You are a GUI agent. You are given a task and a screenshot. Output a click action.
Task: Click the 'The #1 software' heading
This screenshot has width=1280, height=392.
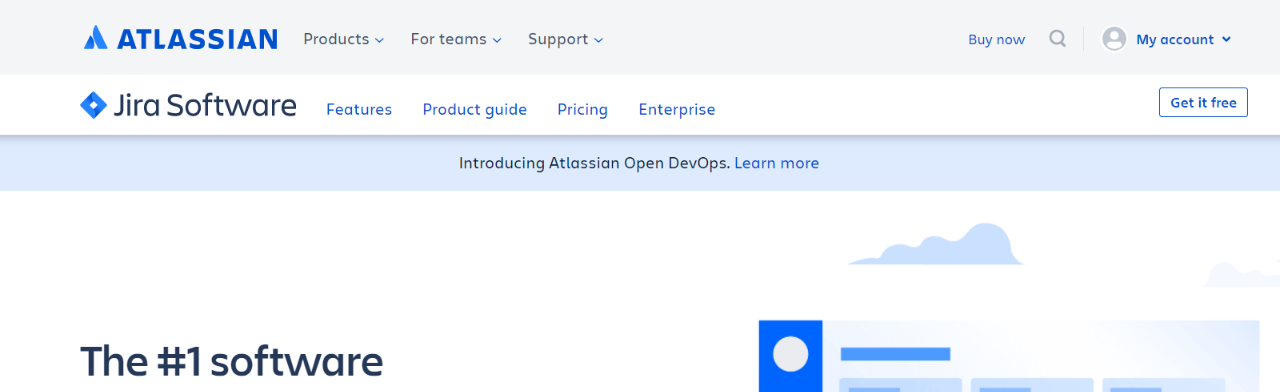coord(231,361)
